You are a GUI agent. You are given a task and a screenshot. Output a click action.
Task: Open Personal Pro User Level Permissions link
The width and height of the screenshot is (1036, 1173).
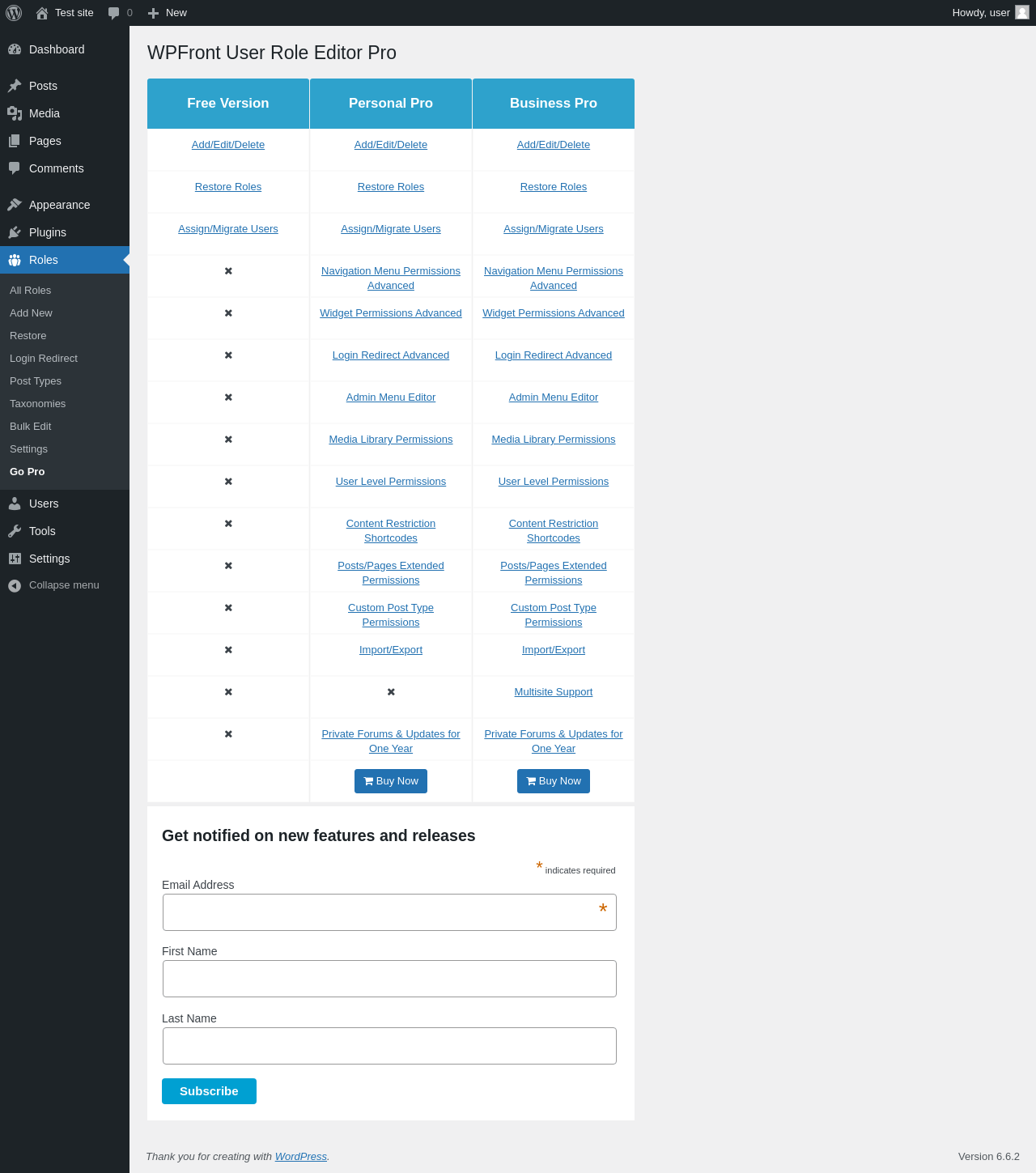point(391,482)
